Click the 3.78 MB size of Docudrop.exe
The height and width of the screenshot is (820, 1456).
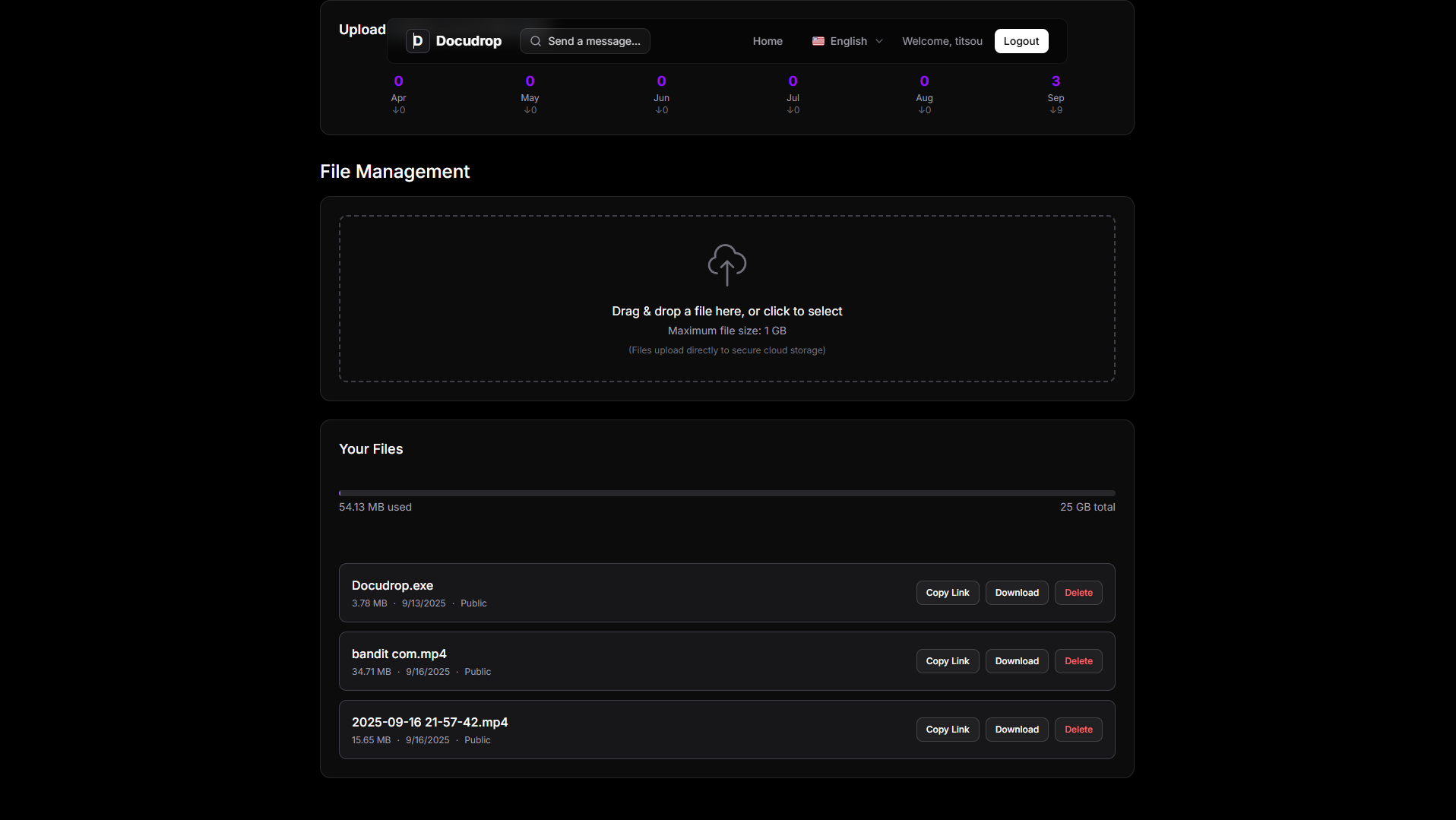click(x=369, y=603)
